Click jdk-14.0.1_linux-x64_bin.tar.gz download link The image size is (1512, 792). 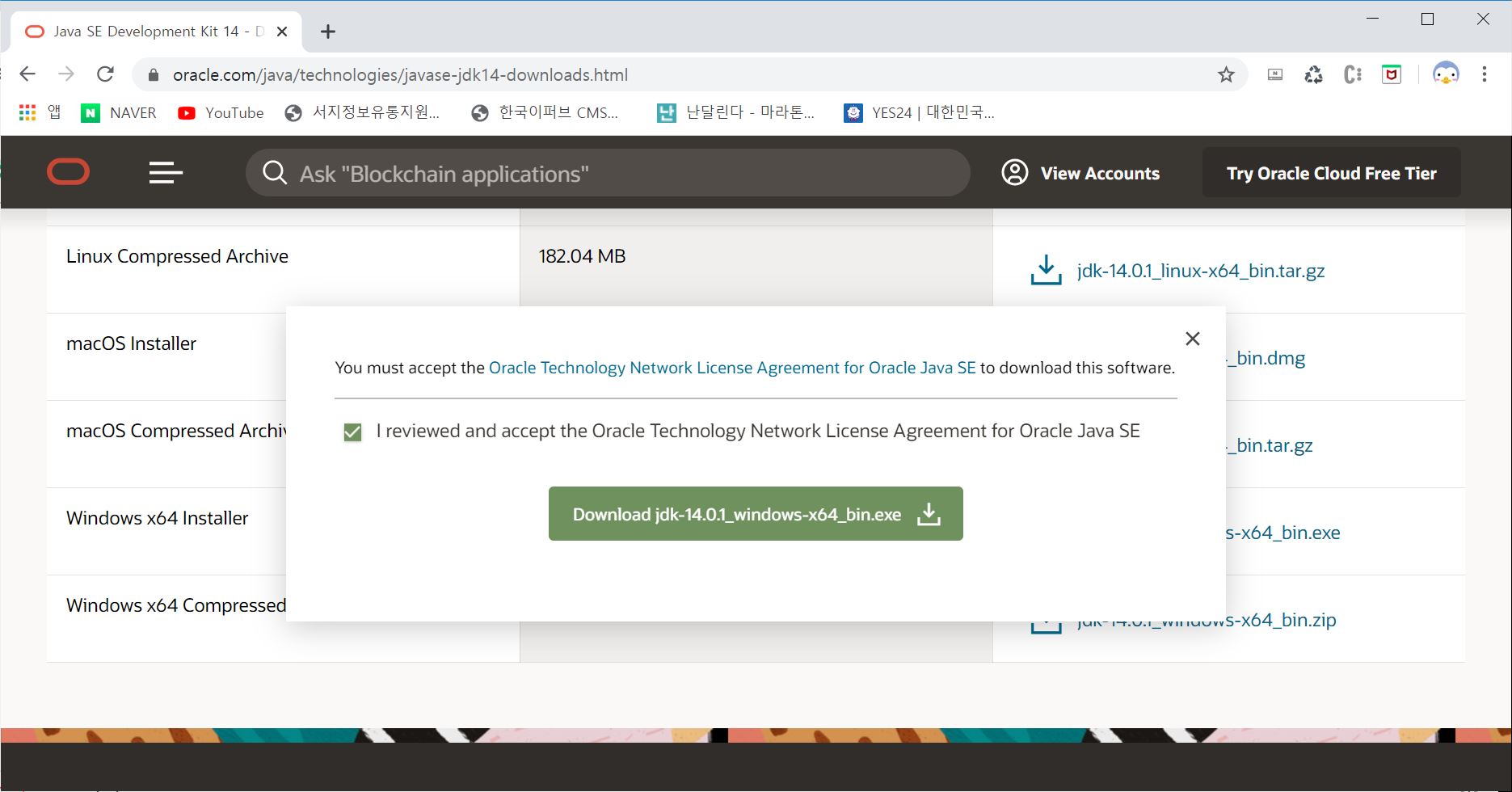click(x=1201, y=271)
